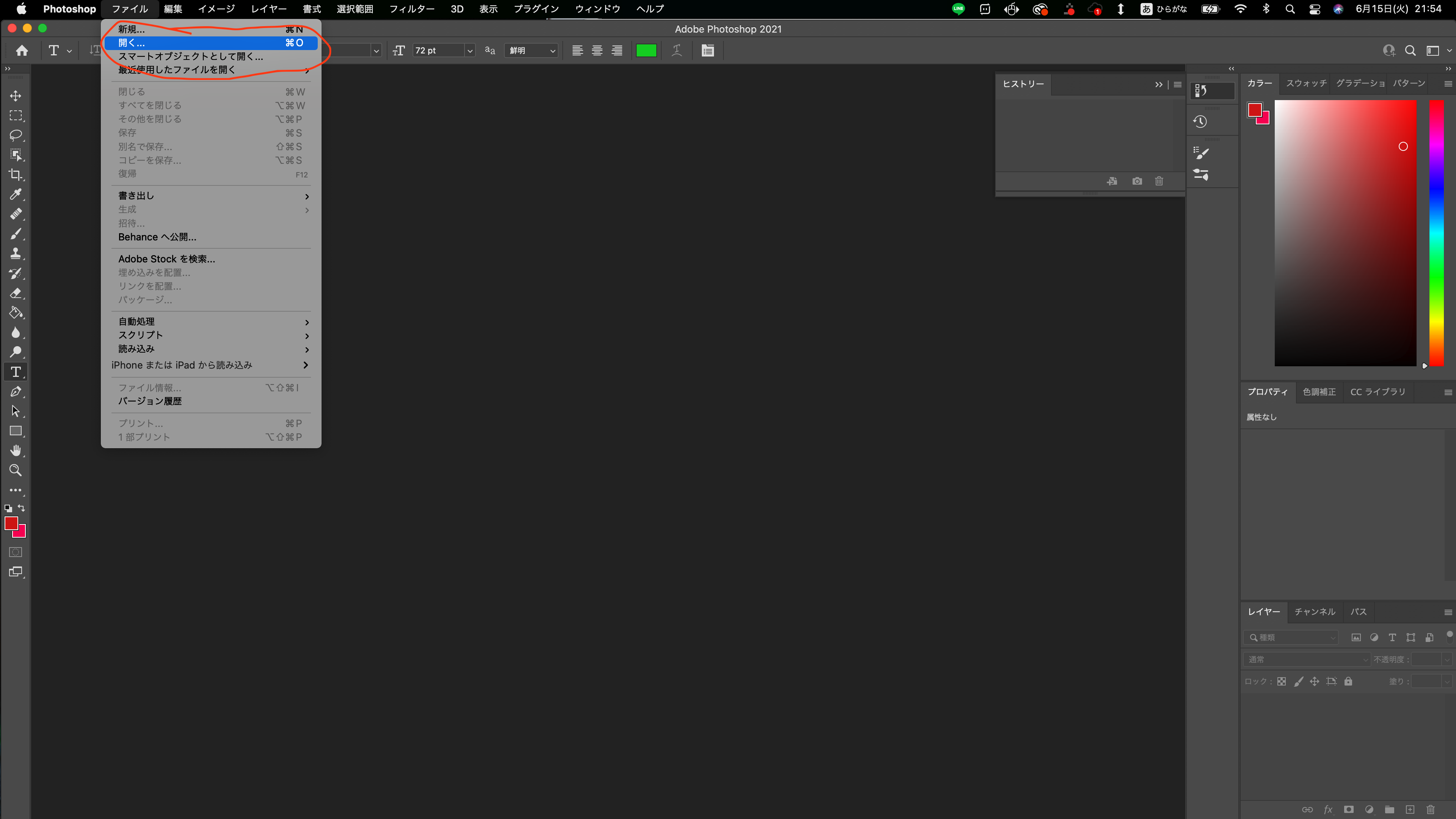Image resolution: width=1456 pixels, height=819 pixels.
Task: Switch to the スウォッチ tab
Action: point(1306,83)
